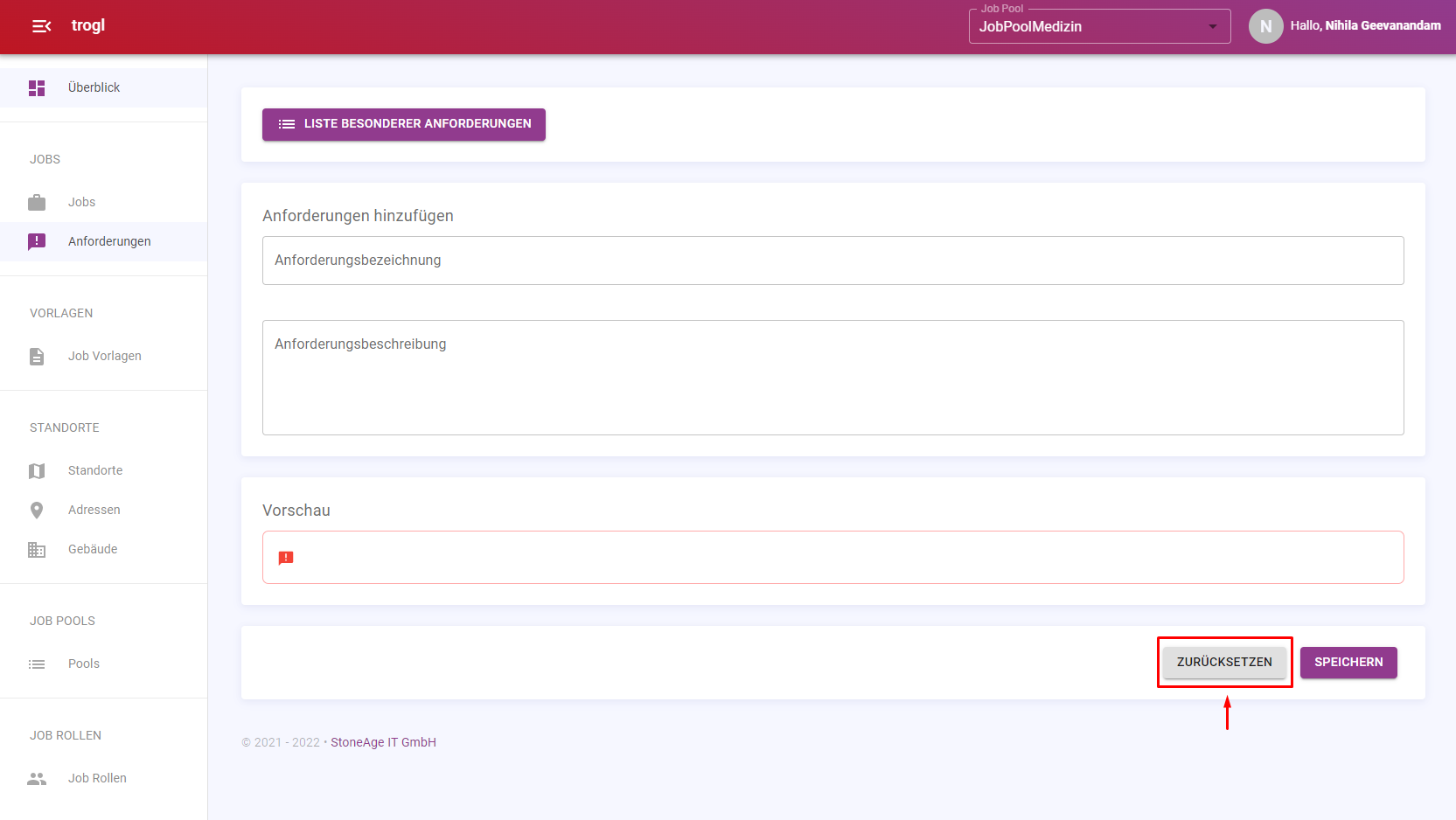
Task: Open Adressen in the sidebar
Action: coord(103,510)
